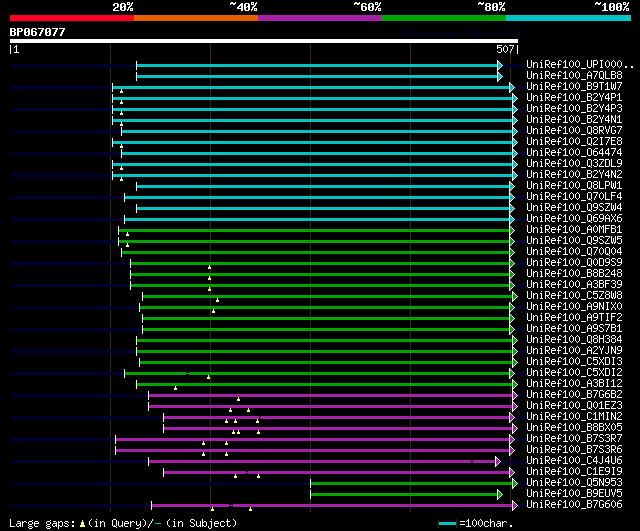The width and height of the screenshot is (640, 531).
Task: Click the cyan alignment bar for A7QLB8
Action: [x=318, y=76]
